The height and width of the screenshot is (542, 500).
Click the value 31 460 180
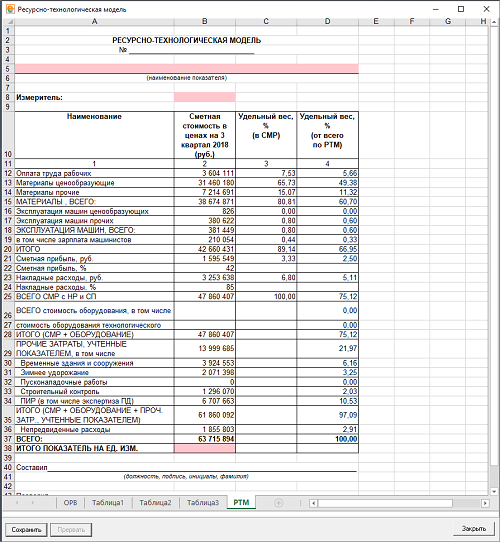click(205, 183)
